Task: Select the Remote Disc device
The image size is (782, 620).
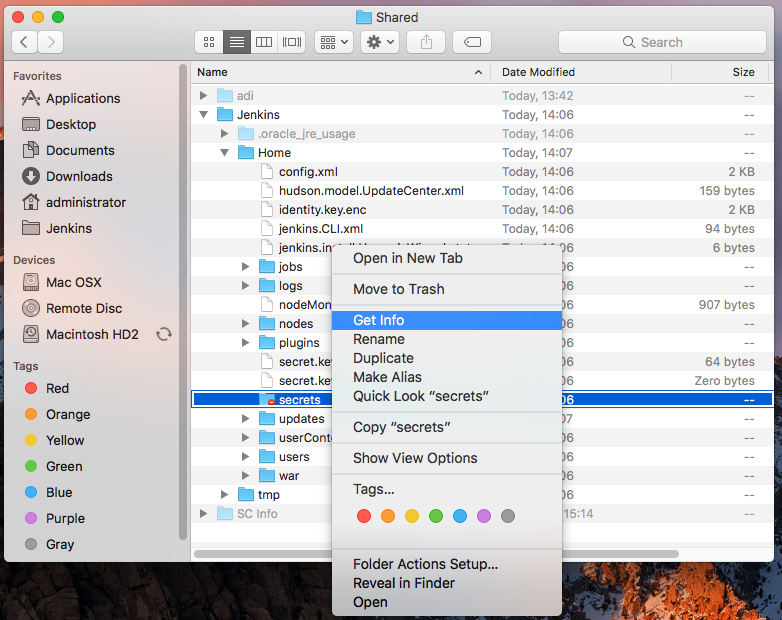Action: click(x=72, y=308)
